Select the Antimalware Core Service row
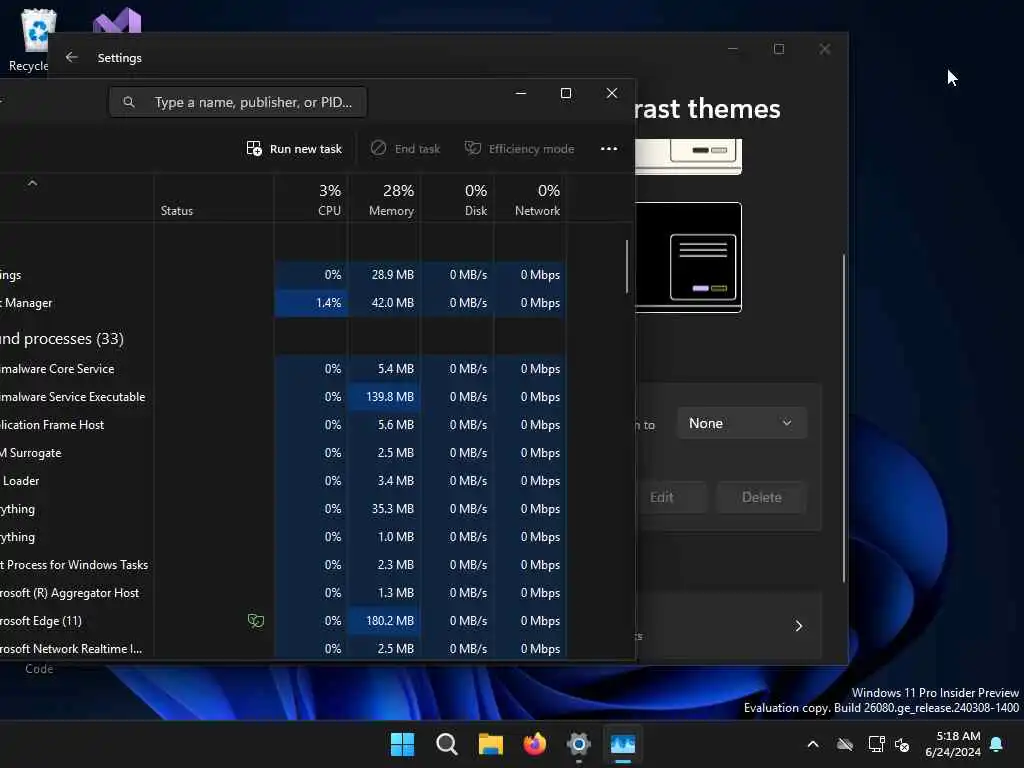 (x=283, y=369)
